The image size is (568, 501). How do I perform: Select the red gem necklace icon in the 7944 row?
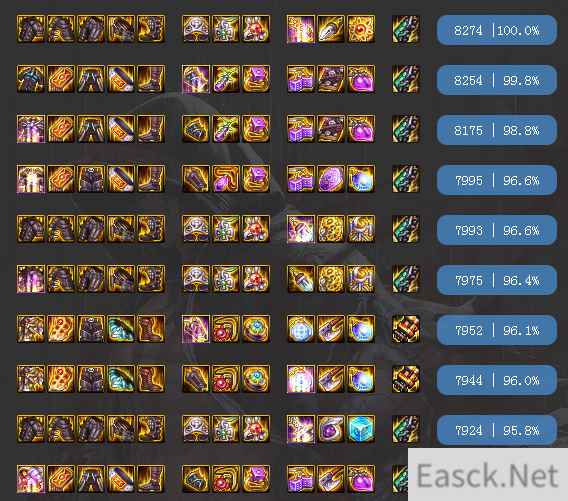226,379
